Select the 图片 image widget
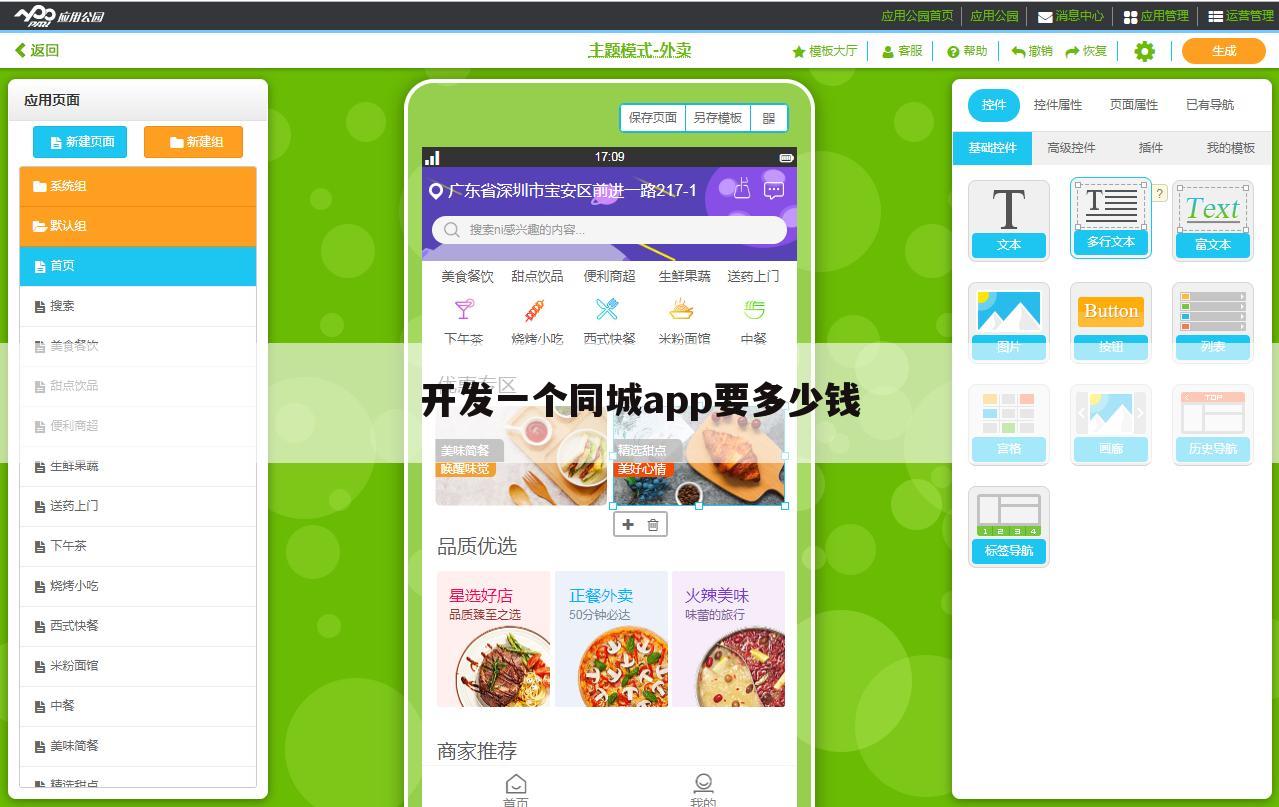The height and width of the screenshot is (807, 1279). [x=1009, y=322]
